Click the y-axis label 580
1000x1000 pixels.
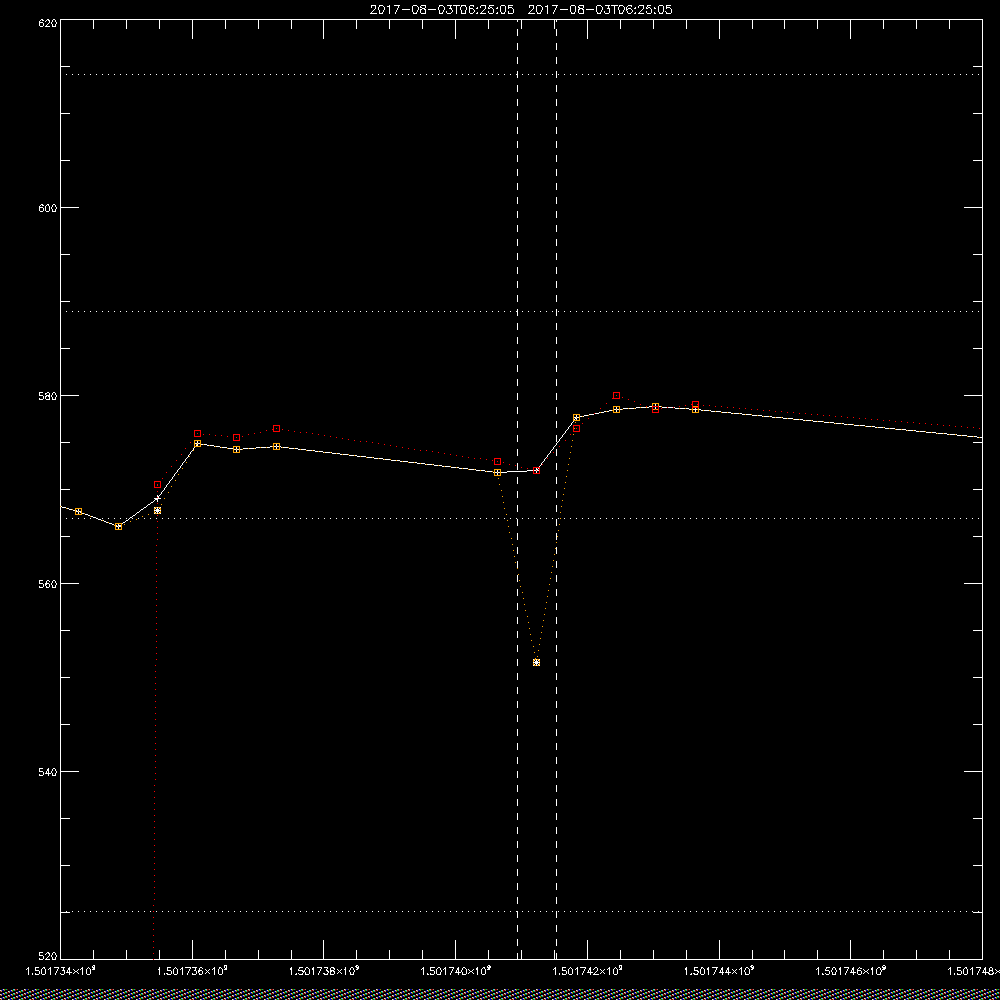pyautogui.click(x=48, y=396)
